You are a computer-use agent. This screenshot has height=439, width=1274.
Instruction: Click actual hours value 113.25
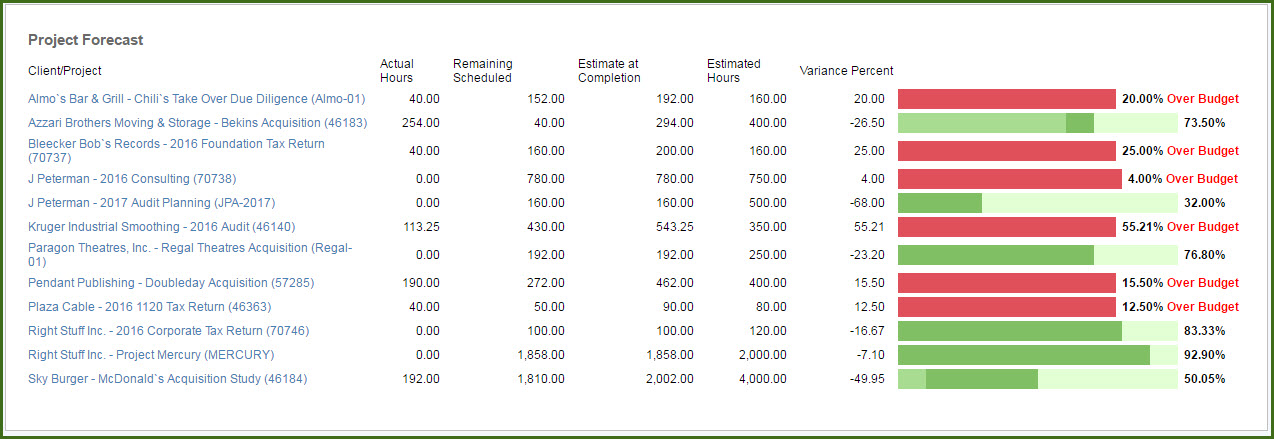[x=421, y=227]
